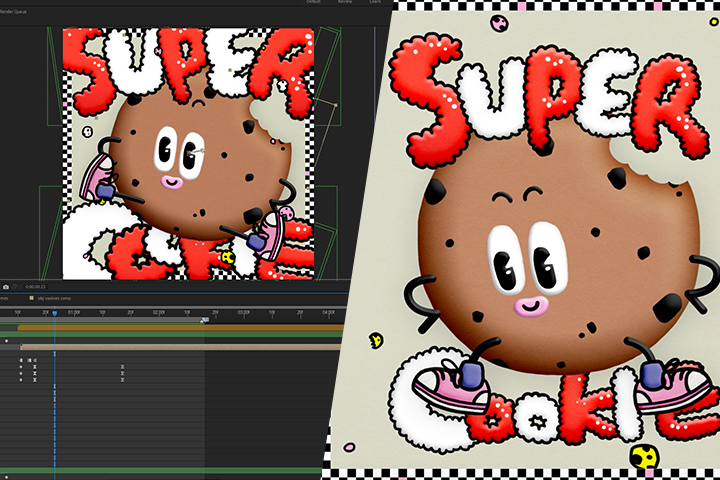Open the Render Queue tab
The width and height of the screenshot is (720, 480).
[13, 11]
